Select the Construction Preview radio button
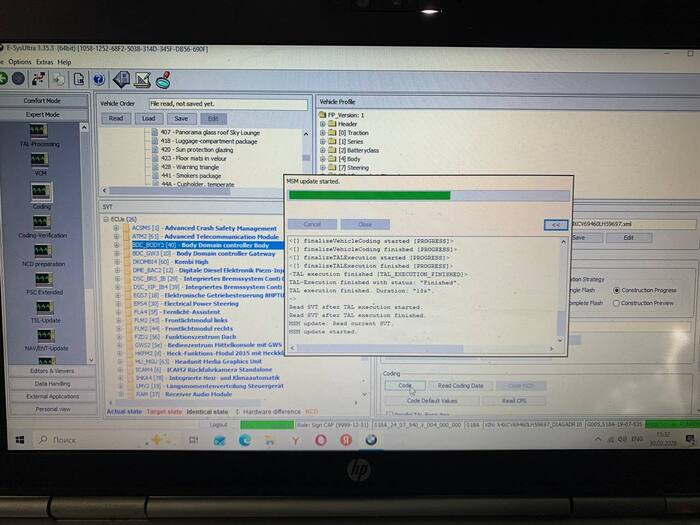This screenshot has height=525, width=700. click(619, 301)
